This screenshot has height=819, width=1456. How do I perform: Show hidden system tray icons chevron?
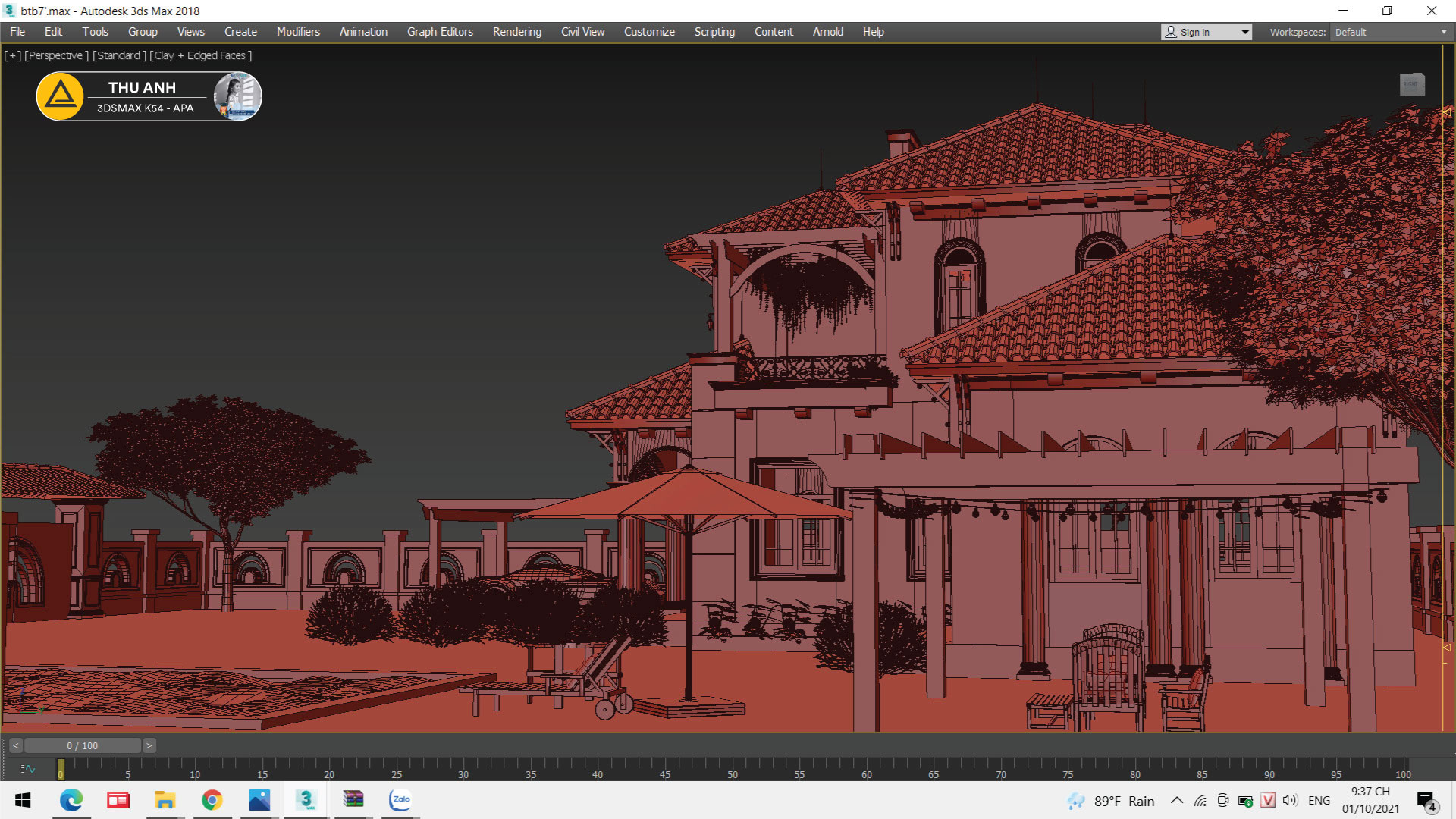click(1177, 801)
